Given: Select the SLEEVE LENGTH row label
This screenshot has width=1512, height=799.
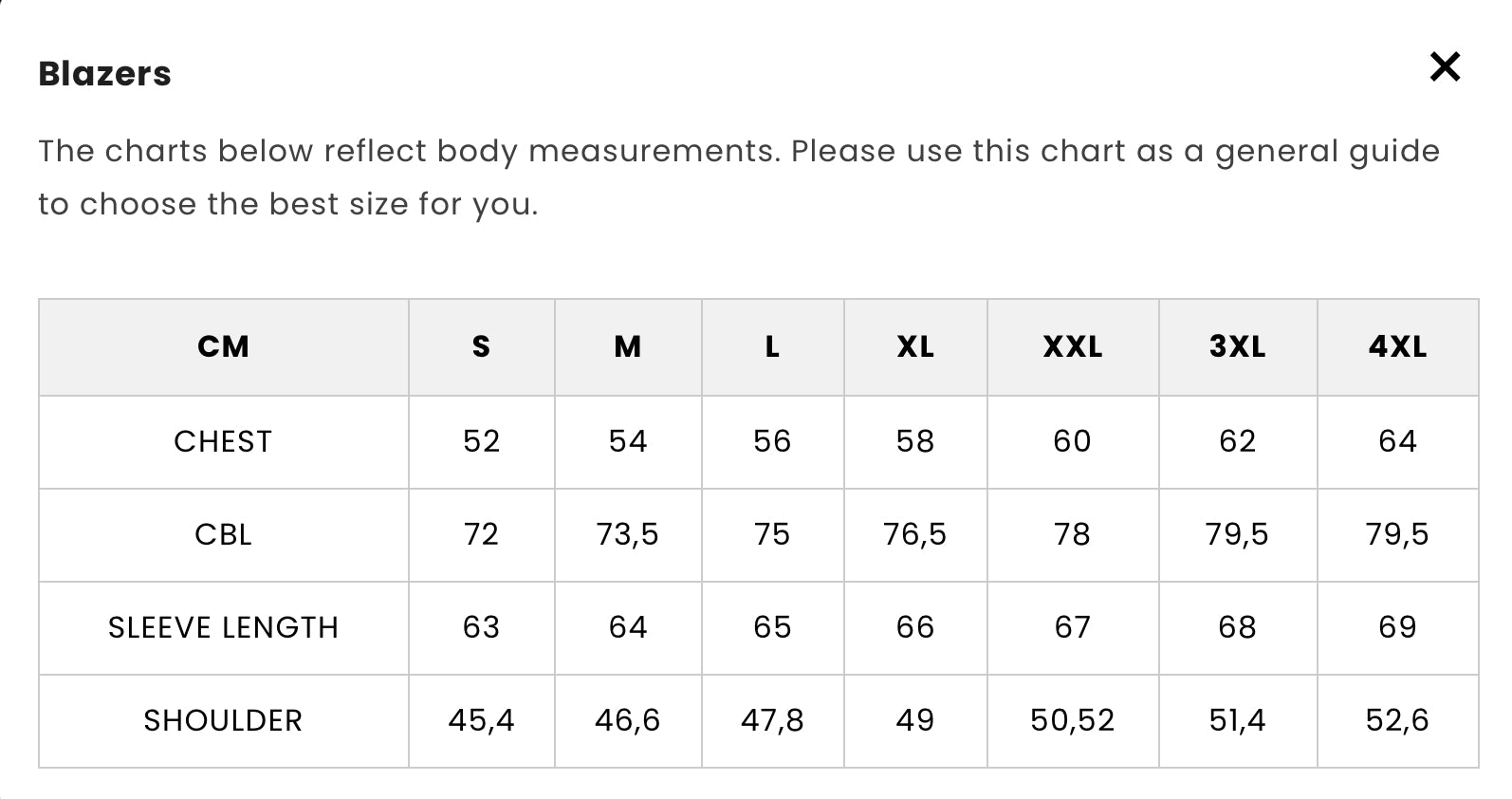Looking at the screenshot, I should tap(223, 627).
